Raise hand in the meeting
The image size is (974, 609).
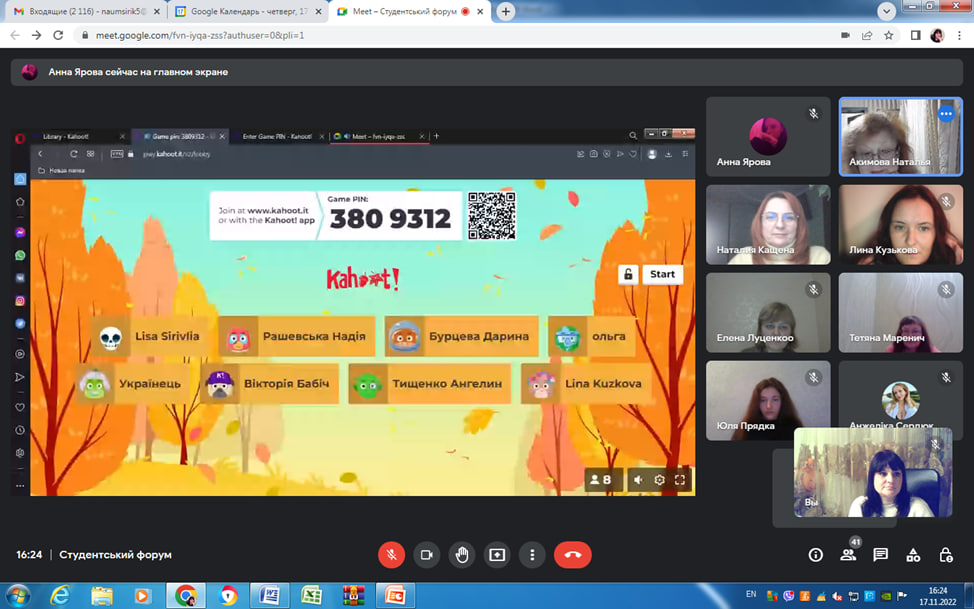pos(461,554)
